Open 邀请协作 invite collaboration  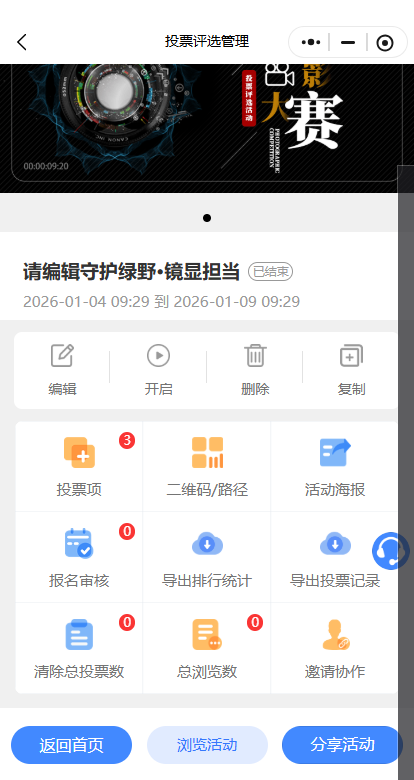pyautogui.click(x=336, y=635)
